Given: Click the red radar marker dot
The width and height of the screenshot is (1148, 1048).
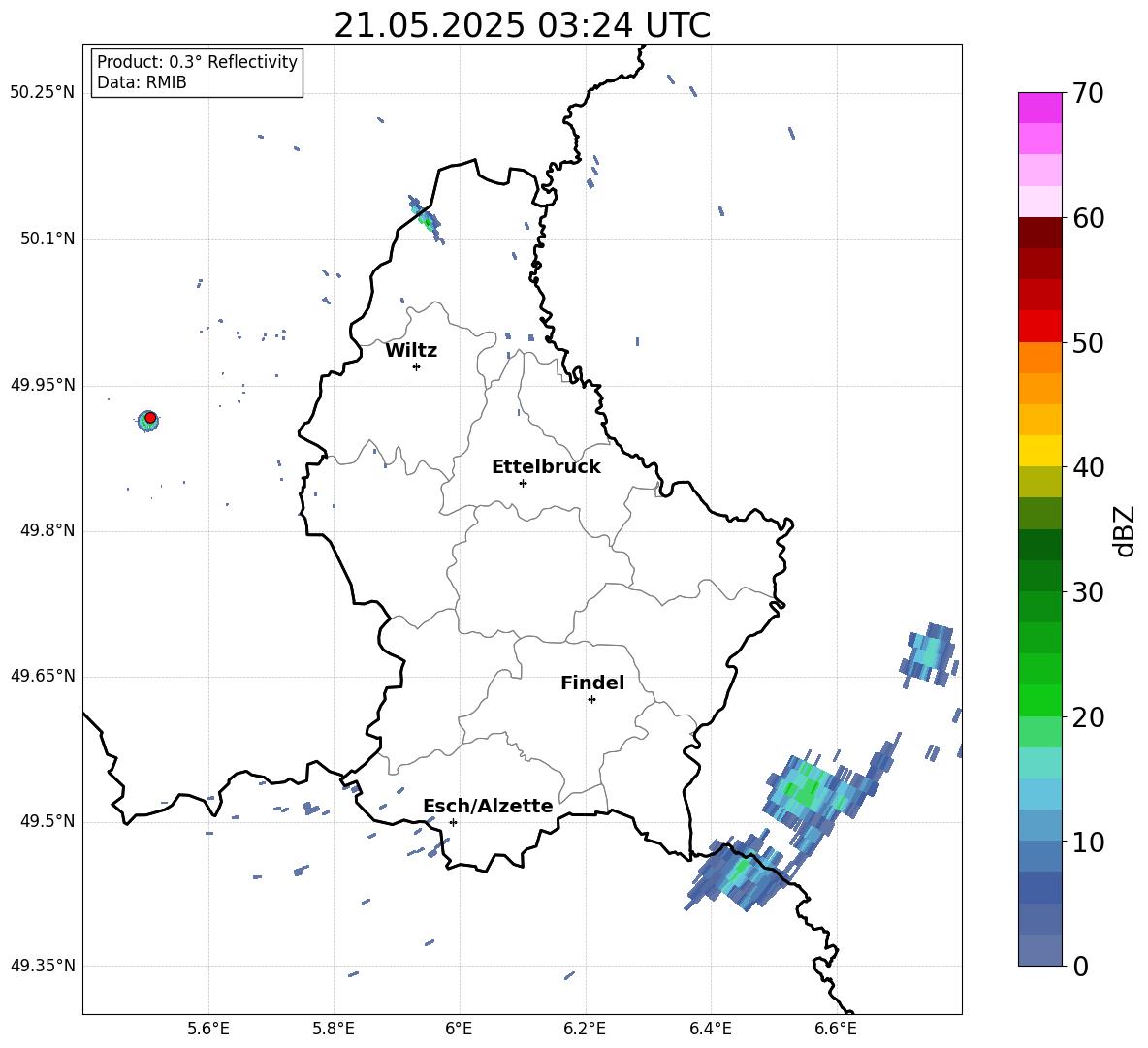Looking at the screenshot, I should click(x=150, y=418).
